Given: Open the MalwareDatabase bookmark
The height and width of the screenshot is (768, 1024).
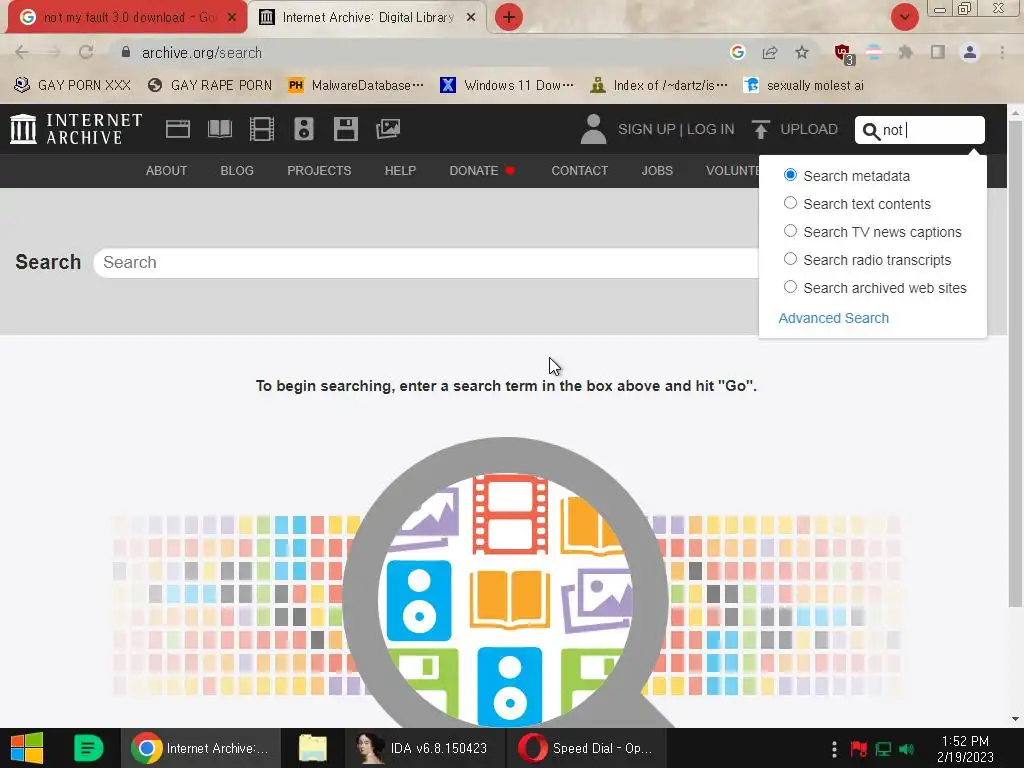Looking at the screenshot, I should (355, 85).
